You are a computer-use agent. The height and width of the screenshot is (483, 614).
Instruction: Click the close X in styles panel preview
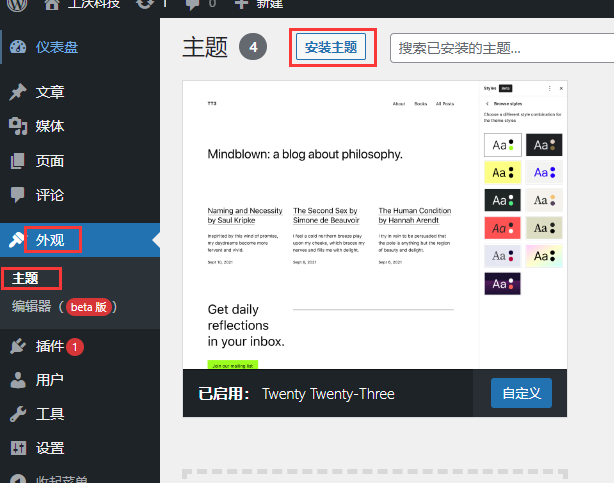click(561, 89)
